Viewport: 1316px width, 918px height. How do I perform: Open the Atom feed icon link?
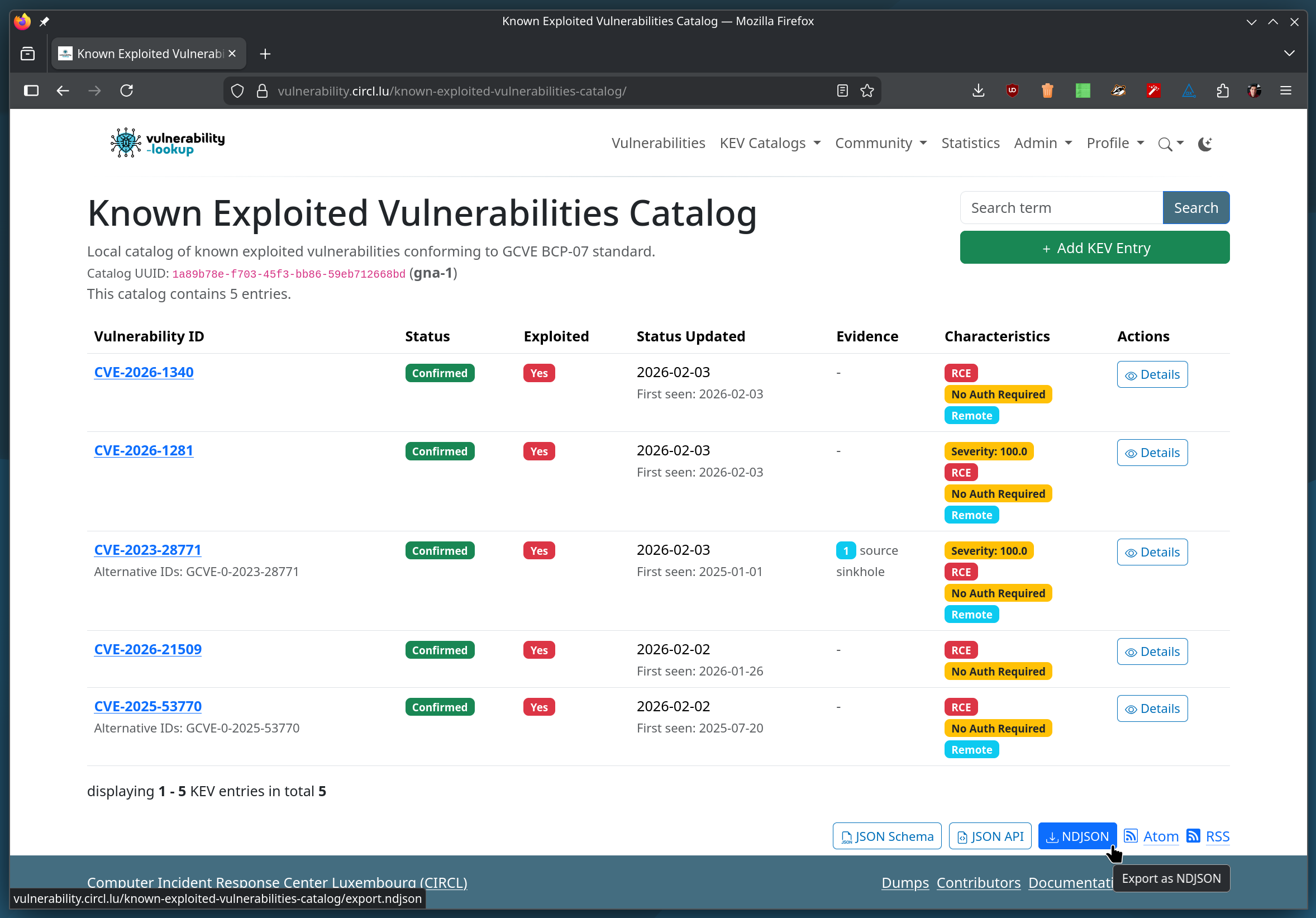(x=1131, y=835)
